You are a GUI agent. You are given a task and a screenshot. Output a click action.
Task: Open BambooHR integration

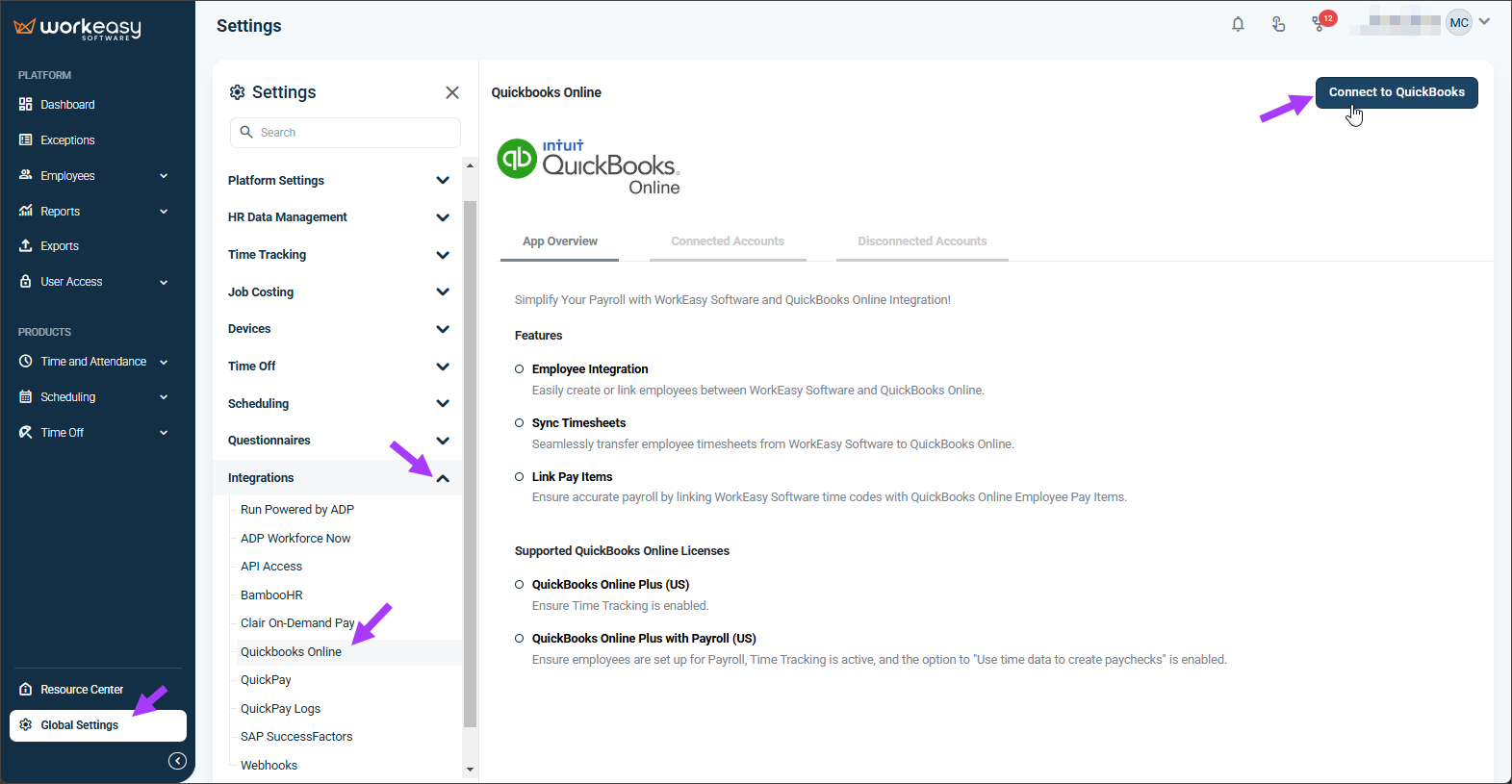tap(271, 595)
